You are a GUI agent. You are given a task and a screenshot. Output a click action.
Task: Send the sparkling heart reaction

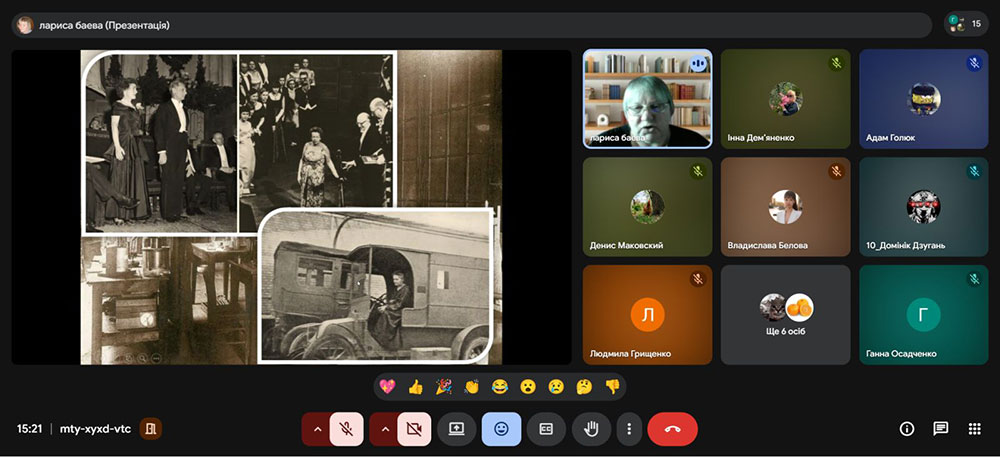[387, 386]
